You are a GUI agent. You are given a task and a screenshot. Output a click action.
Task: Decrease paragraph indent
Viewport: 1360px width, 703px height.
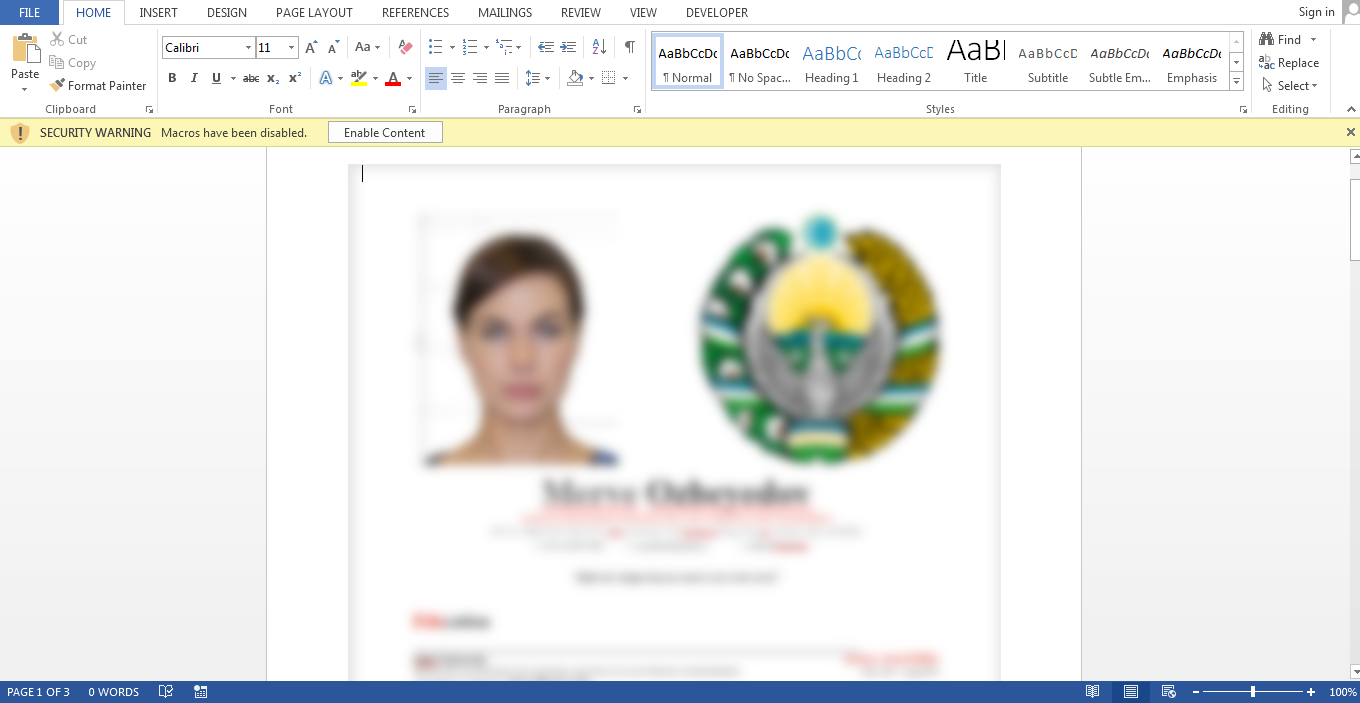coord(546,48)
